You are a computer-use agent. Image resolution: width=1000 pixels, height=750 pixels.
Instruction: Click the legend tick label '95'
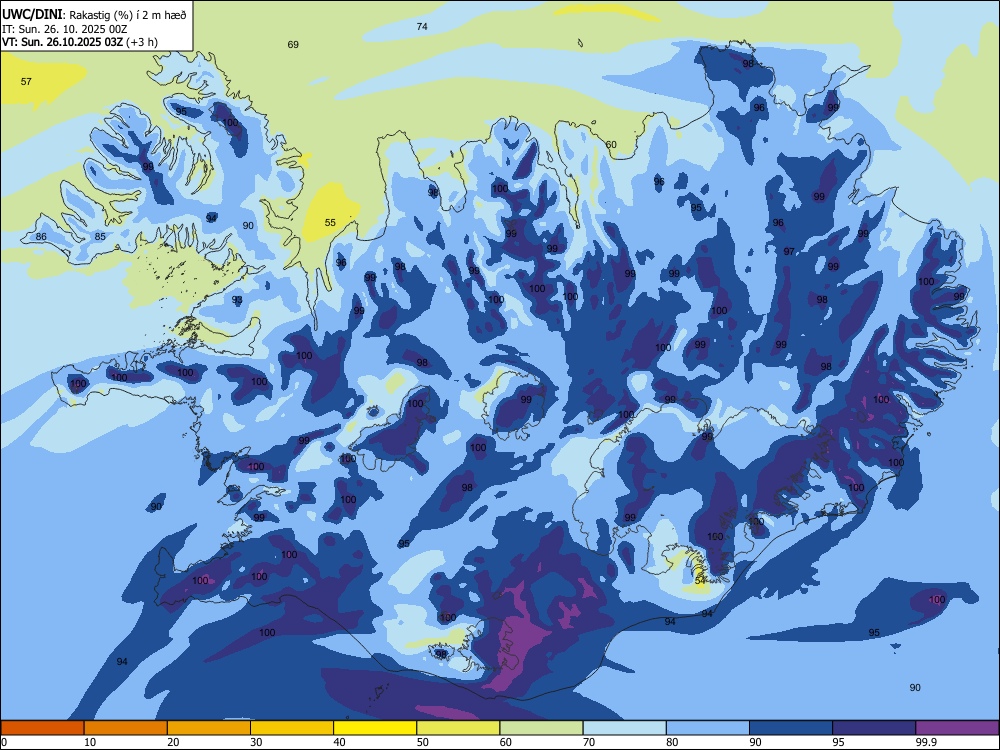click(x=839, y=742)
